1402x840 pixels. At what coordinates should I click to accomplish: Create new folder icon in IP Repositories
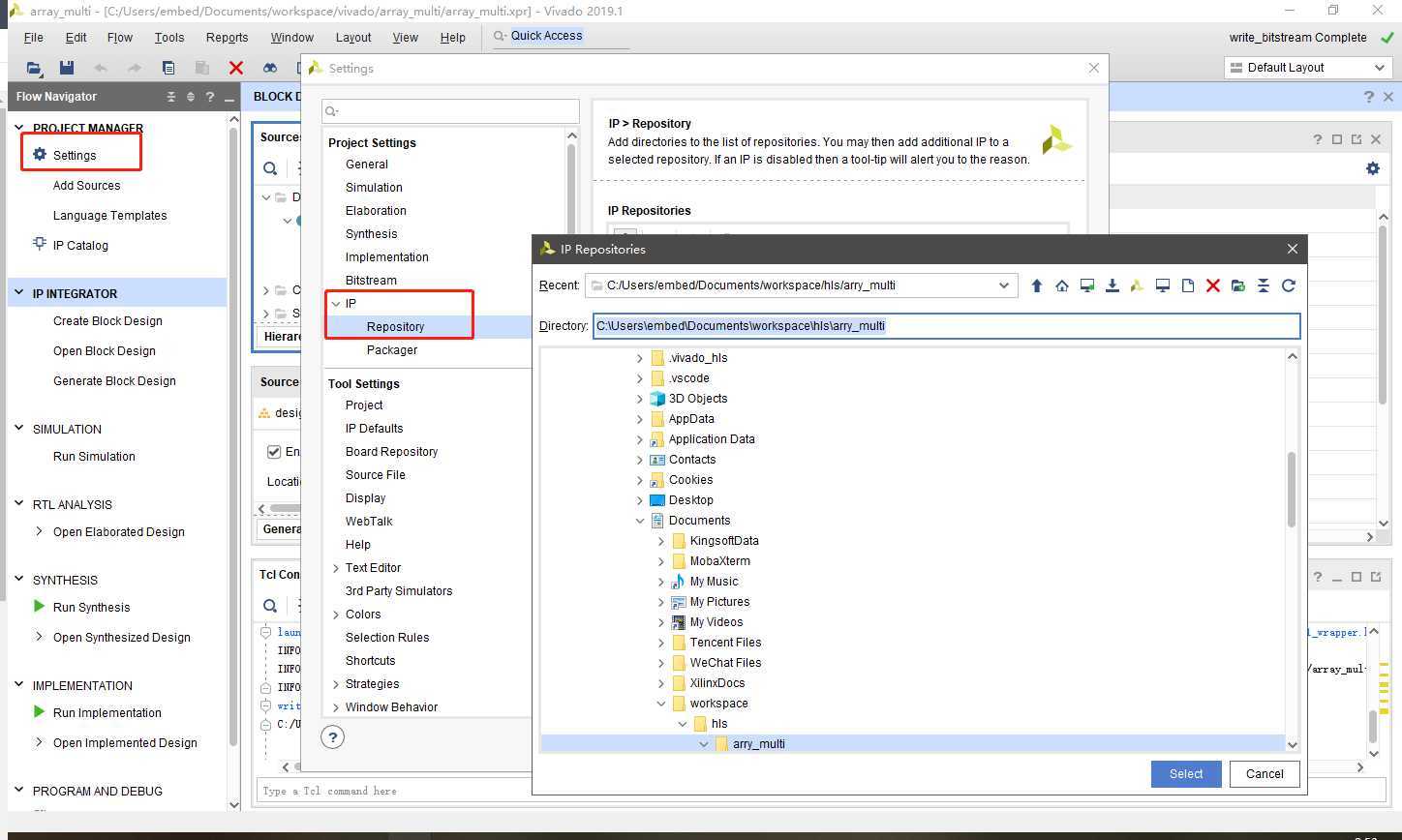coord(1238,285)
